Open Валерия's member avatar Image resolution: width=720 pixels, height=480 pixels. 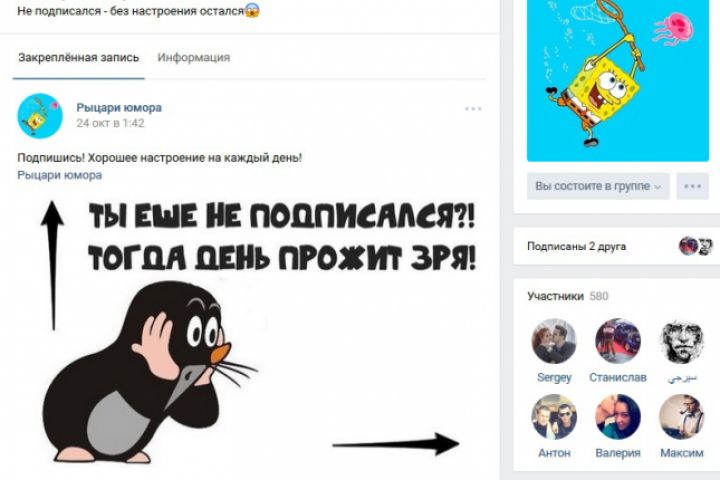pos(618,417)
